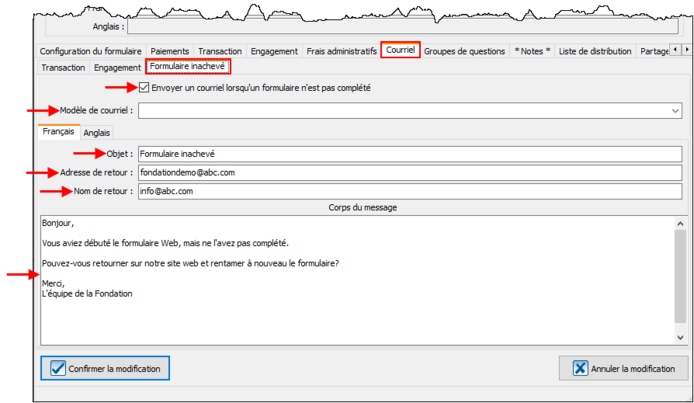Click the checkmark icon on Confirmer la modification

pyautogui.click(x=58, y=368)
